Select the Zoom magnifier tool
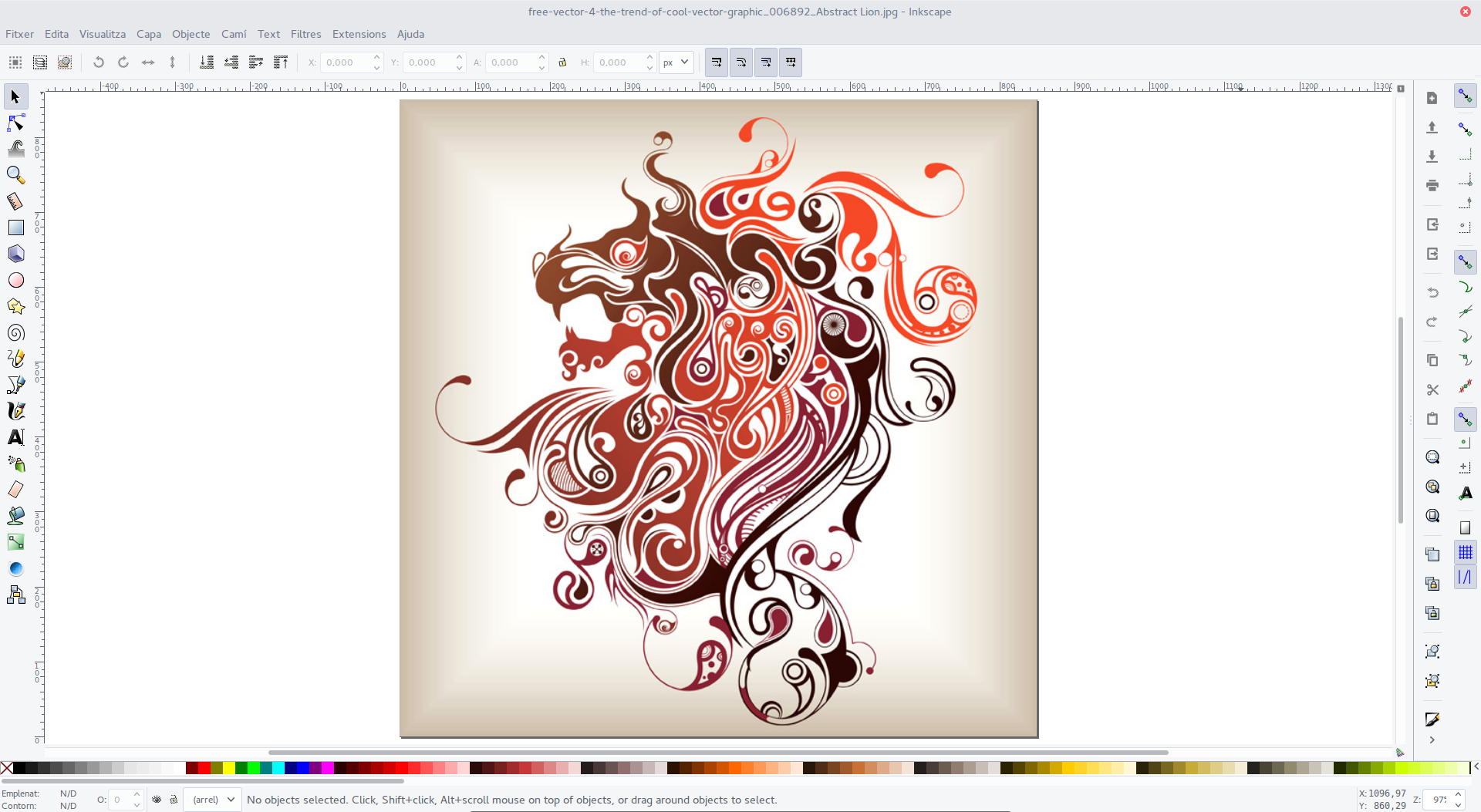 15,175
